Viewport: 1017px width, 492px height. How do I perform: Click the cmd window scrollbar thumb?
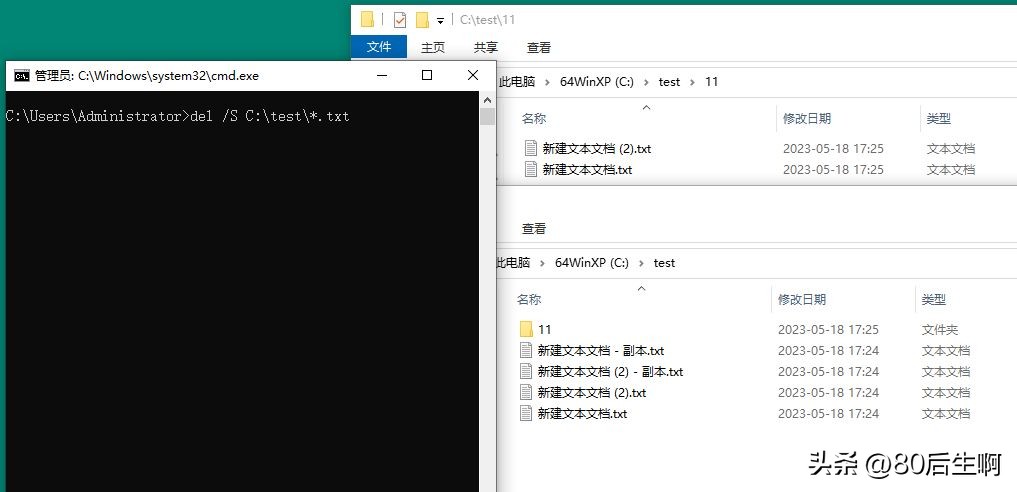(487, 117)
